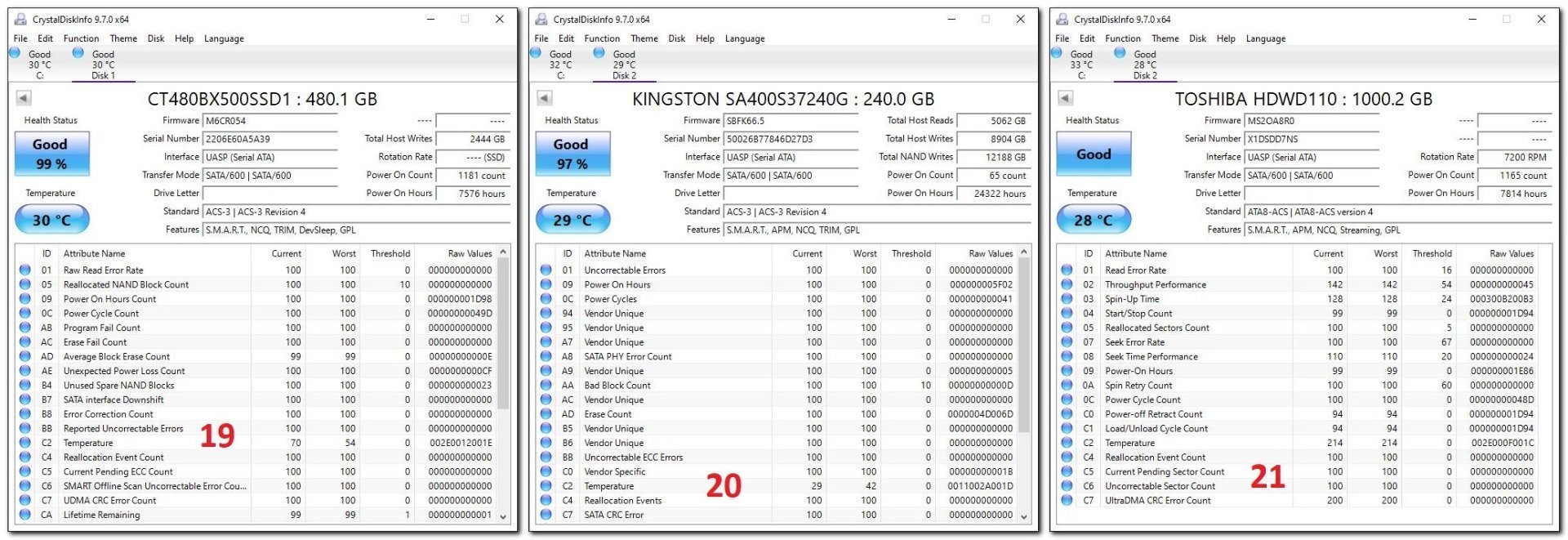
Task: Click the 28 °C temperature button
Action: point(1094,220)
